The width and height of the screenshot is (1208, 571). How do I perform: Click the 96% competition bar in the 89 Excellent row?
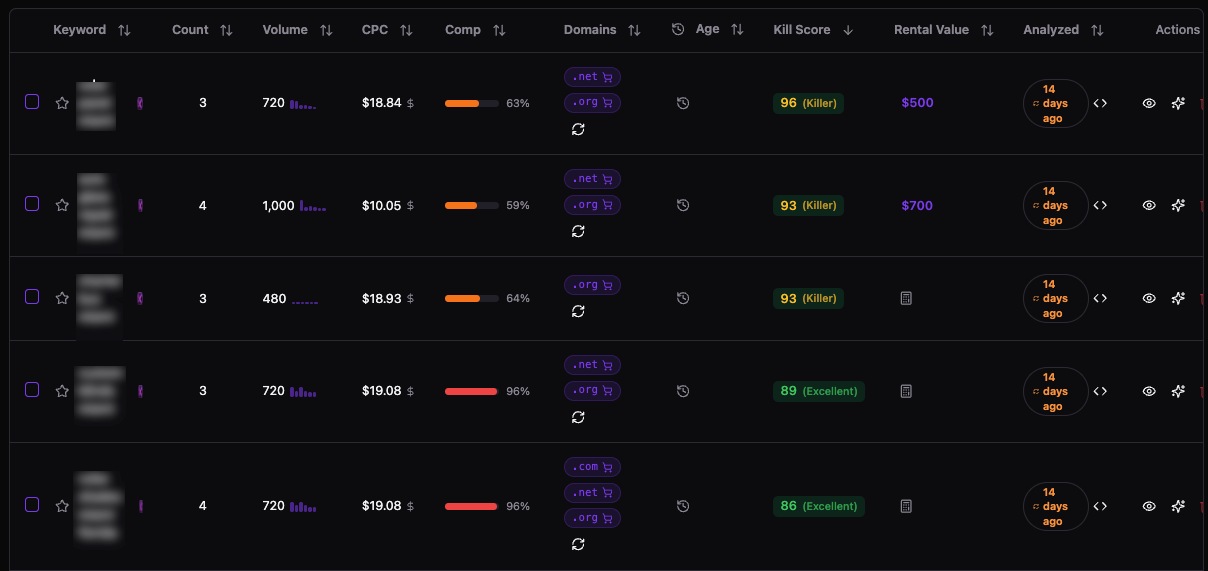click(471, 391)
